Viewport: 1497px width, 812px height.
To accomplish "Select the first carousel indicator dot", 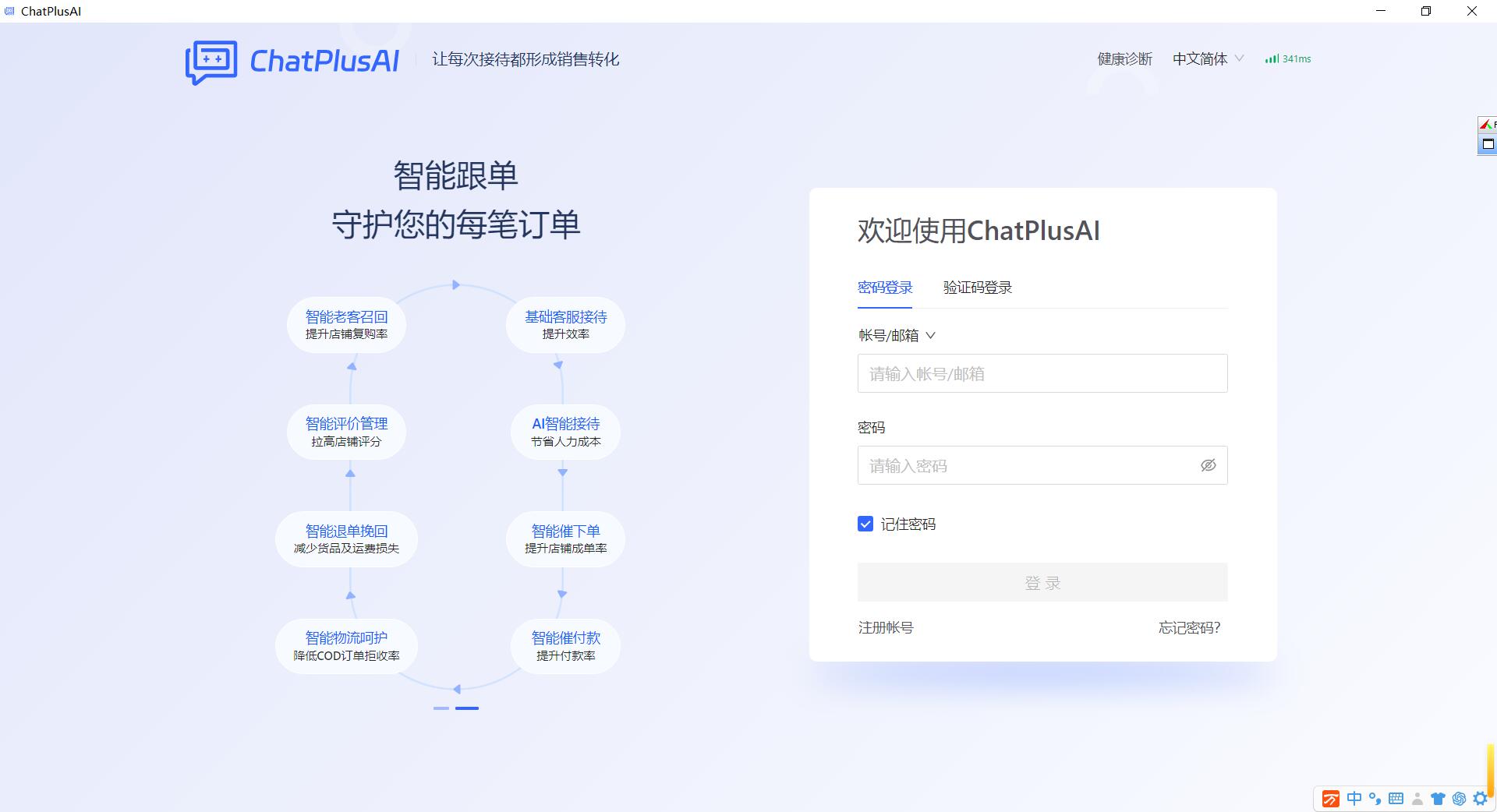I will tap(442, 709).
